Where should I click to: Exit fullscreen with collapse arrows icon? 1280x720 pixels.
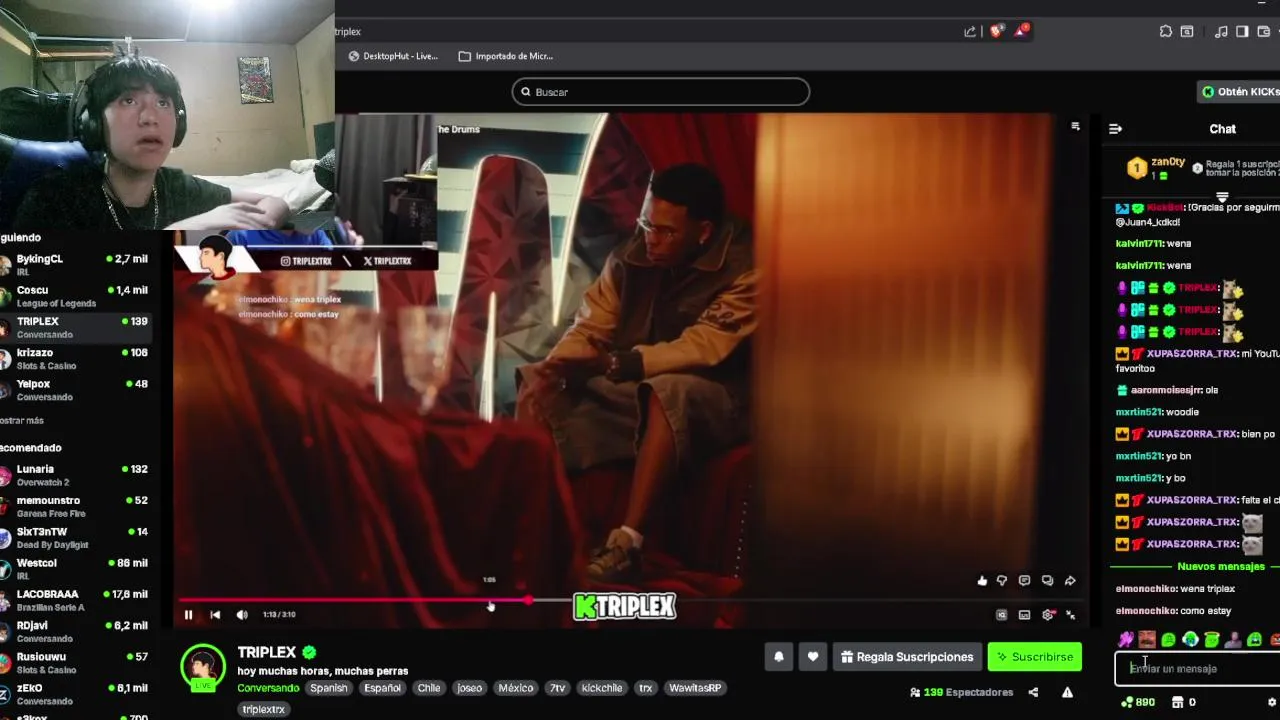pyautogui.click(x=1071, y=615)
